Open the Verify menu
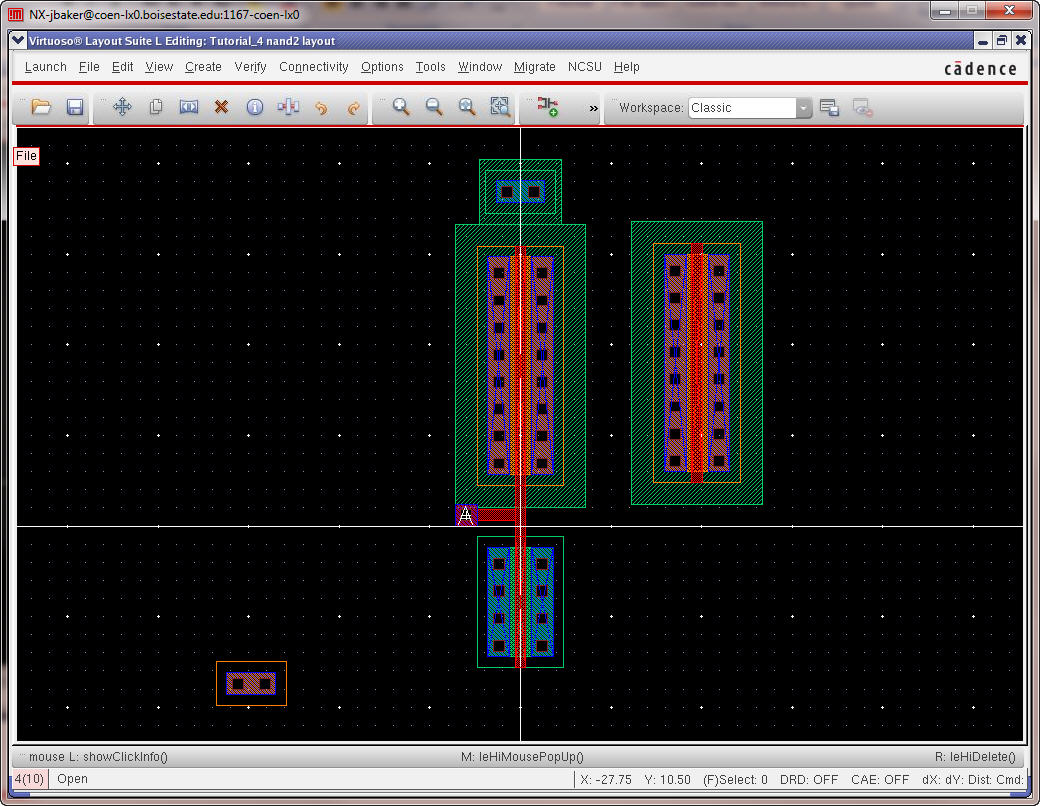Viewport: 1040px width, 806px height. [250, 67]
